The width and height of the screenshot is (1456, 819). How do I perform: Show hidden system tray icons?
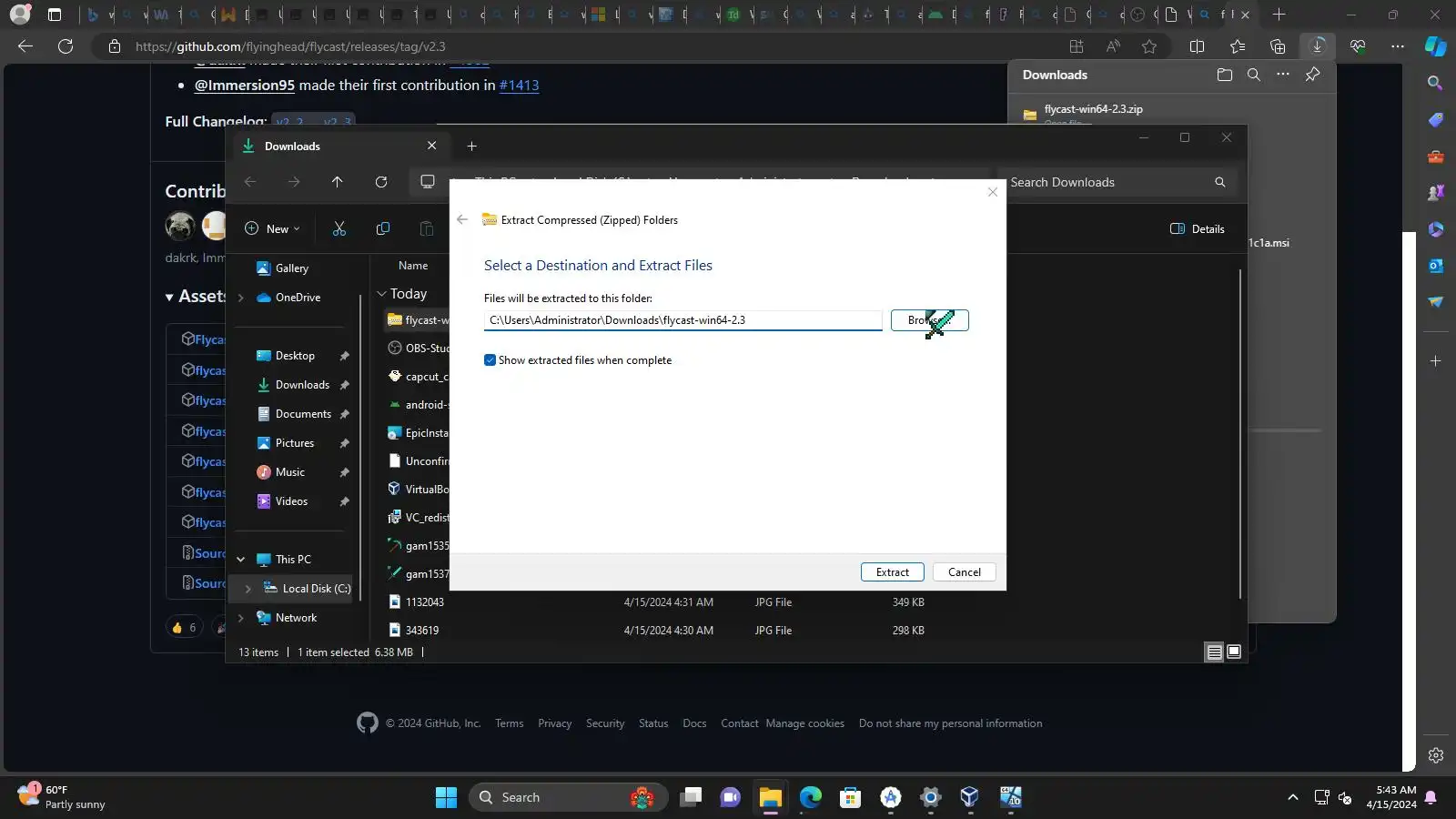click(1293, 797)
